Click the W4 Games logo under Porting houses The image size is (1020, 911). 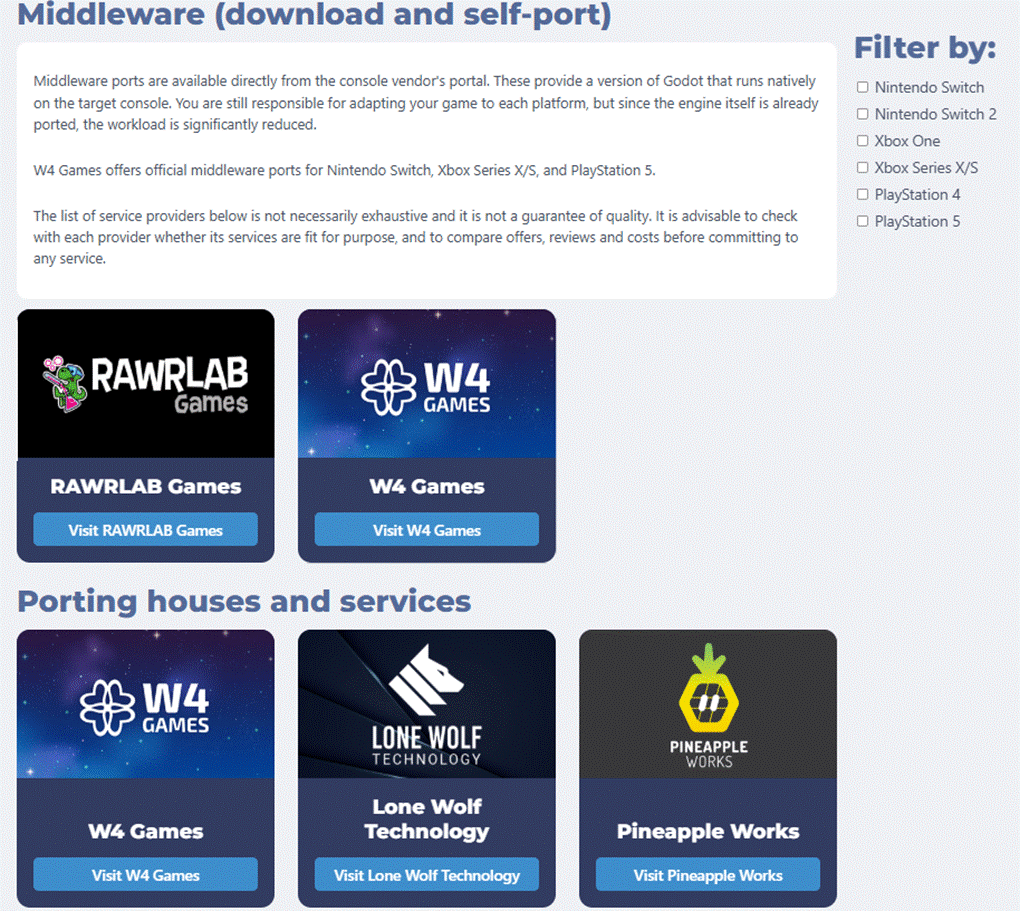(146, 704)
